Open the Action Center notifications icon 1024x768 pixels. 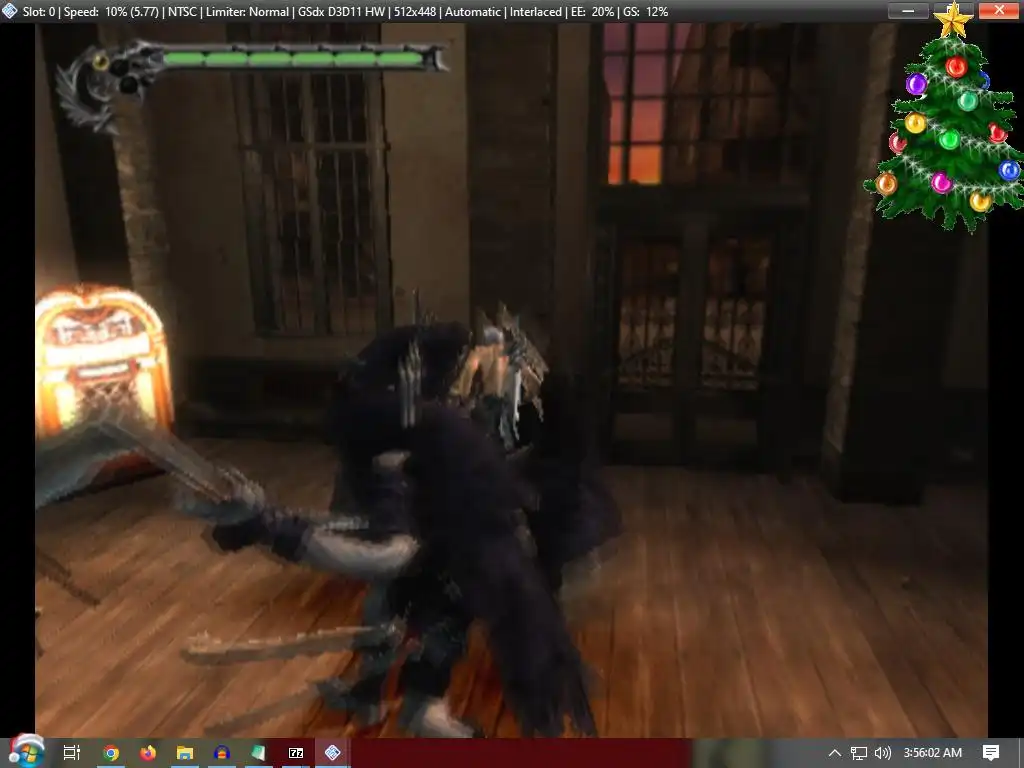pos(991,753)
